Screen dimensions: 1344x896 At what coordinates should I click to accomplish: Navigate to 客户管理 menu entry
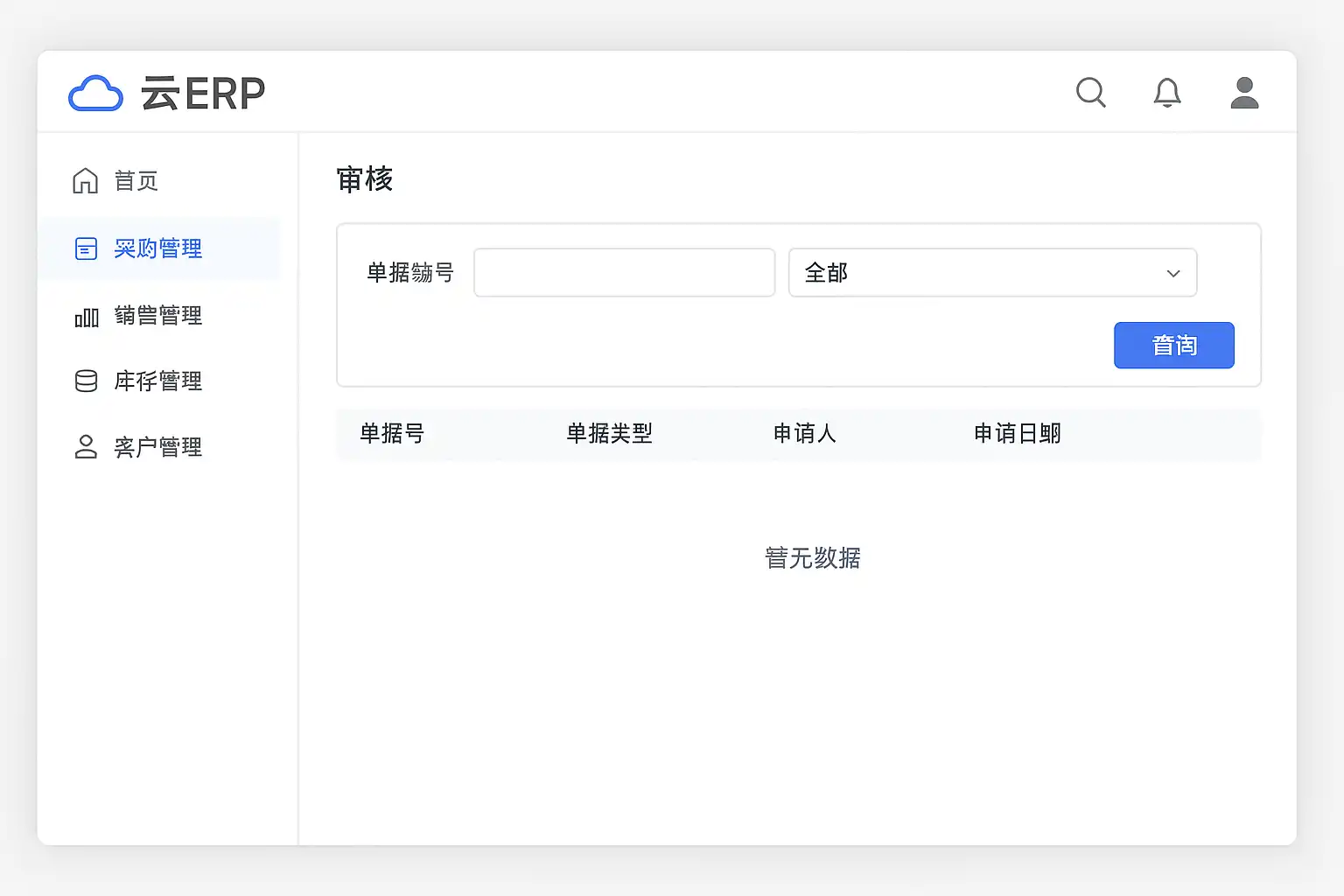coord(158,447)
